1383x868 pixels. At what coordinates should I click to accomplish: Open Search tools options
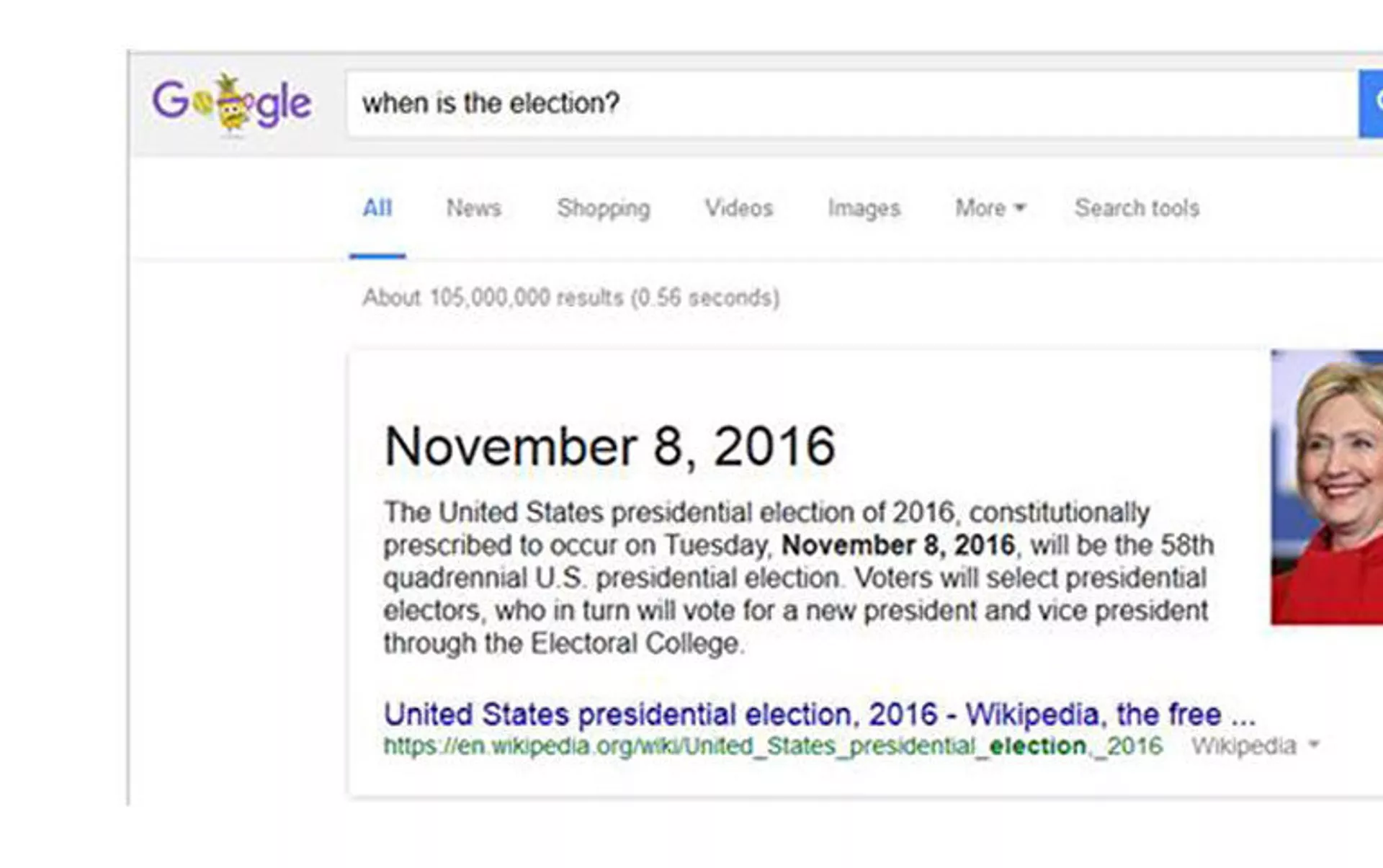(1137, 208)
